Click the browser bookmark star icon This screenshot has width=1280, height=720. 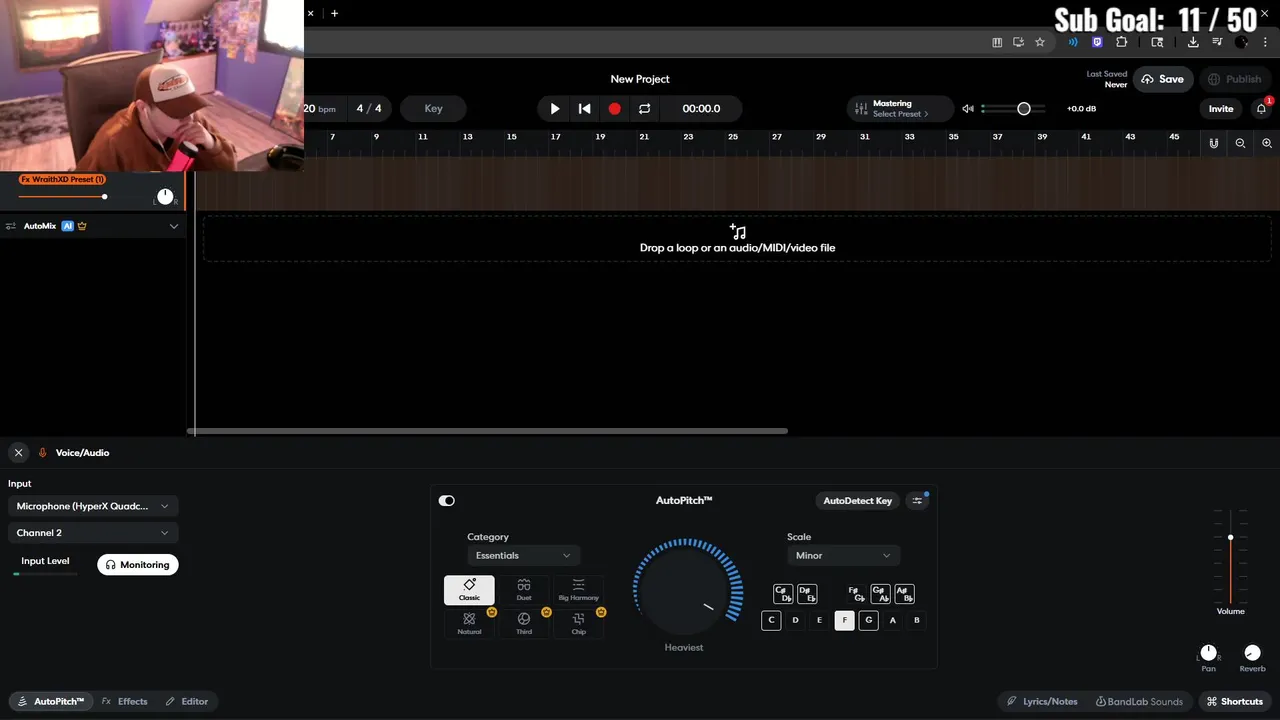pos(1040,42)
